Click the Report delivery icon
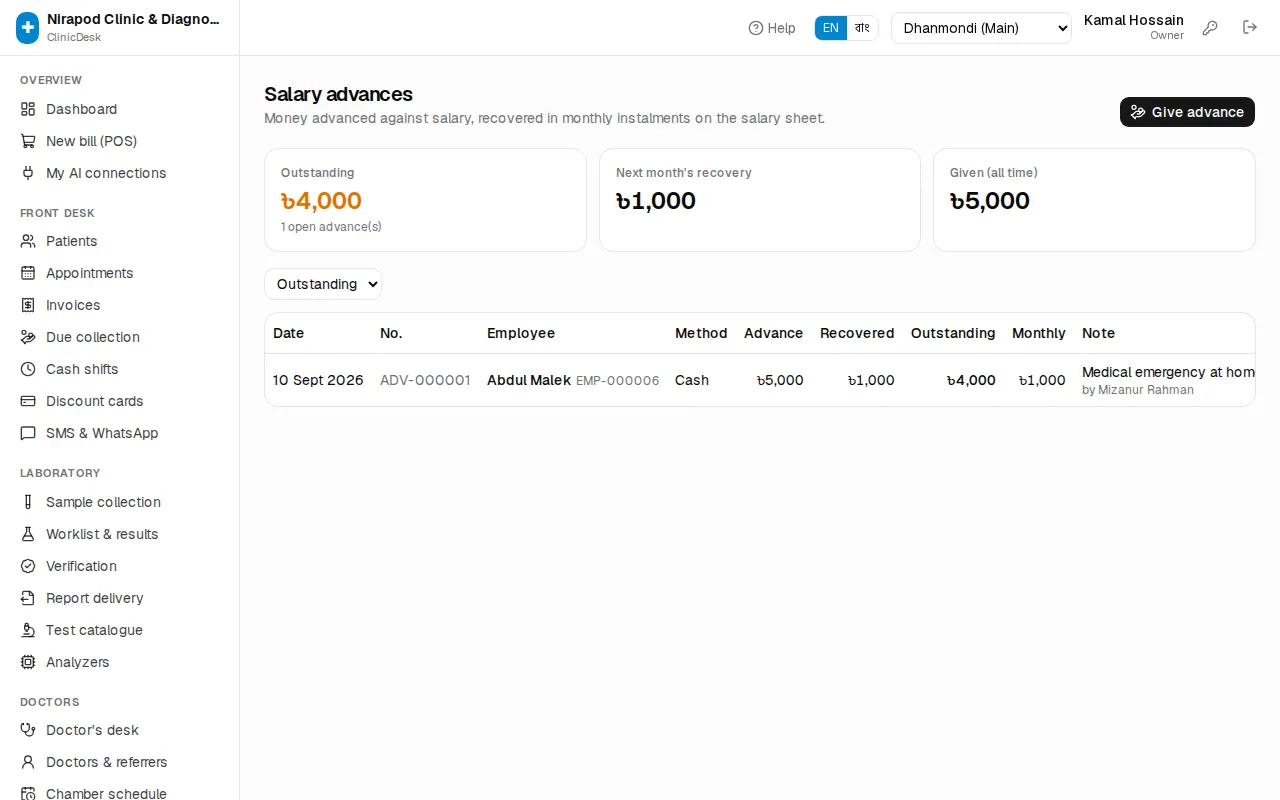Viewport: 1280px width, 800px height. [28, 598]
